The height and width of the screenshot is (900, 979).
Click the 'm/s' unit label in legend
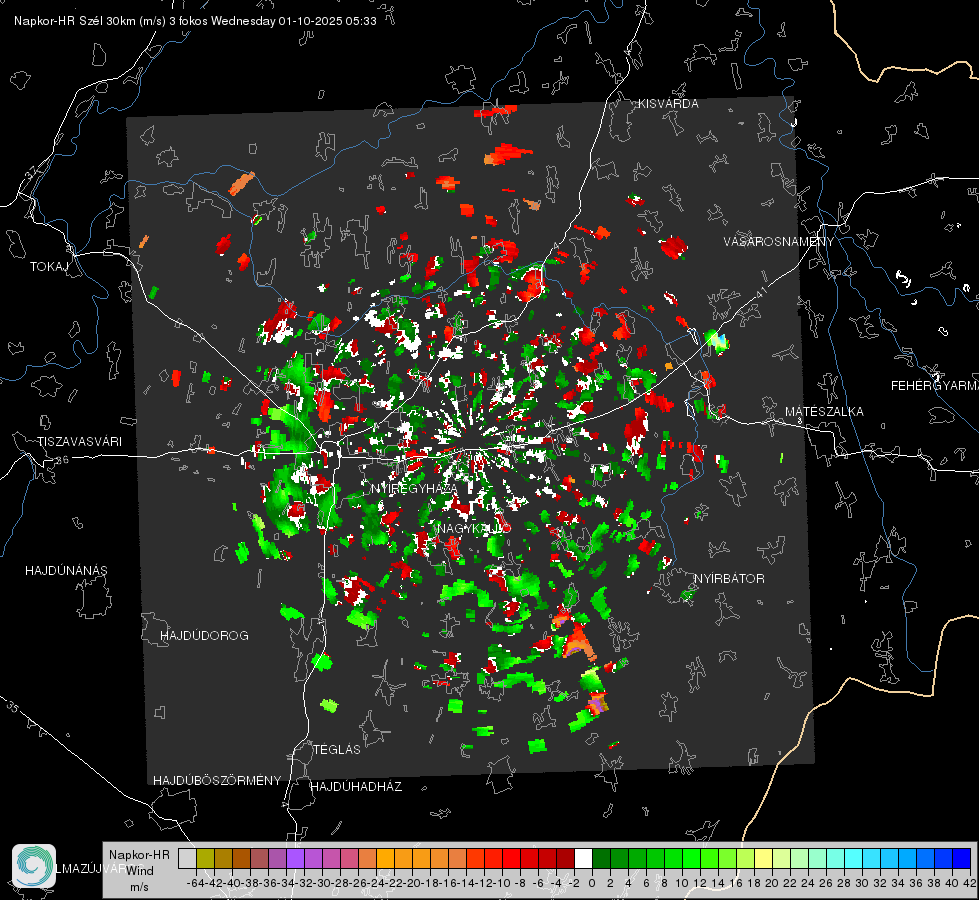coord(139,887)
